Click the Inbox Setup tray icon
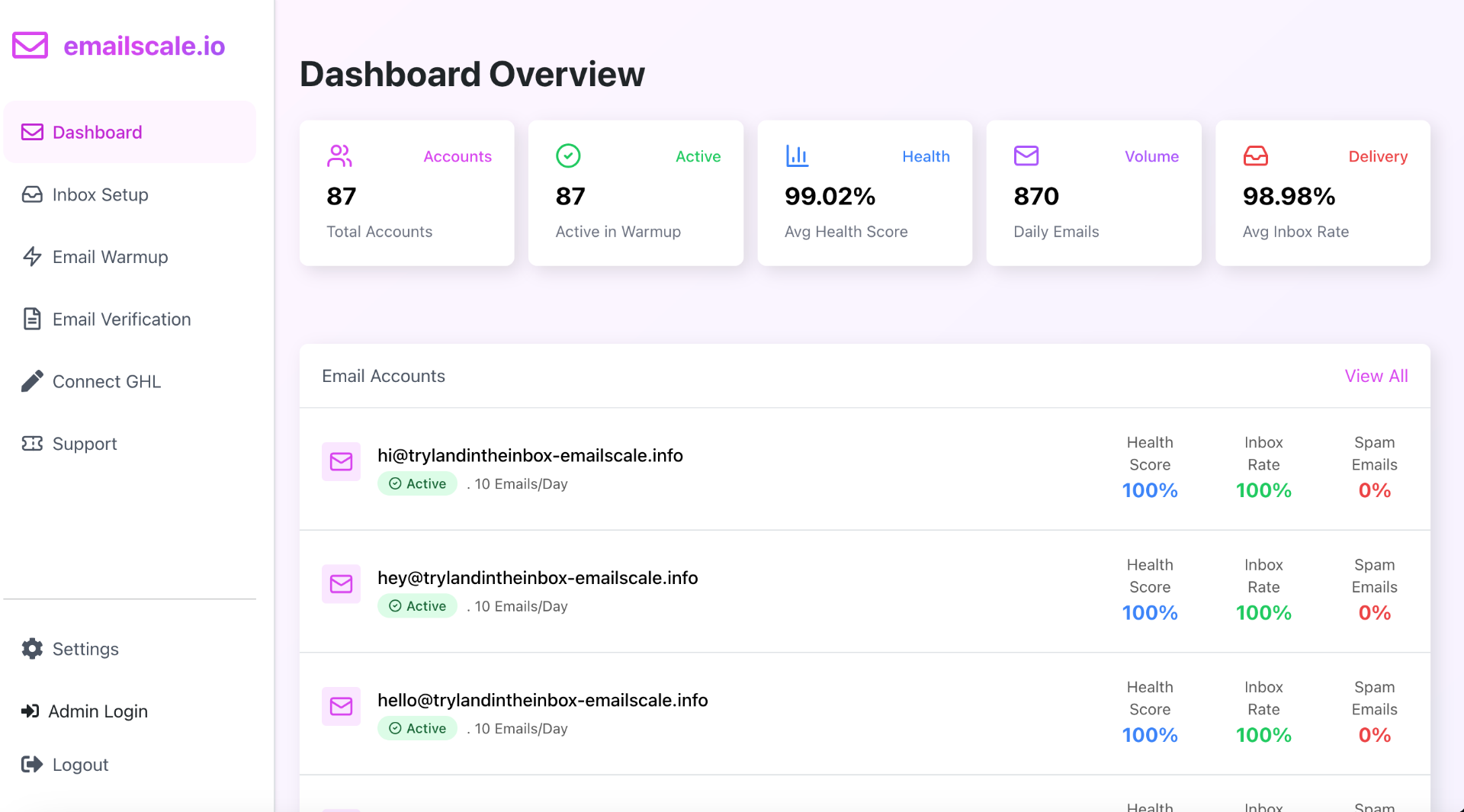 click(x=32, y=194)
